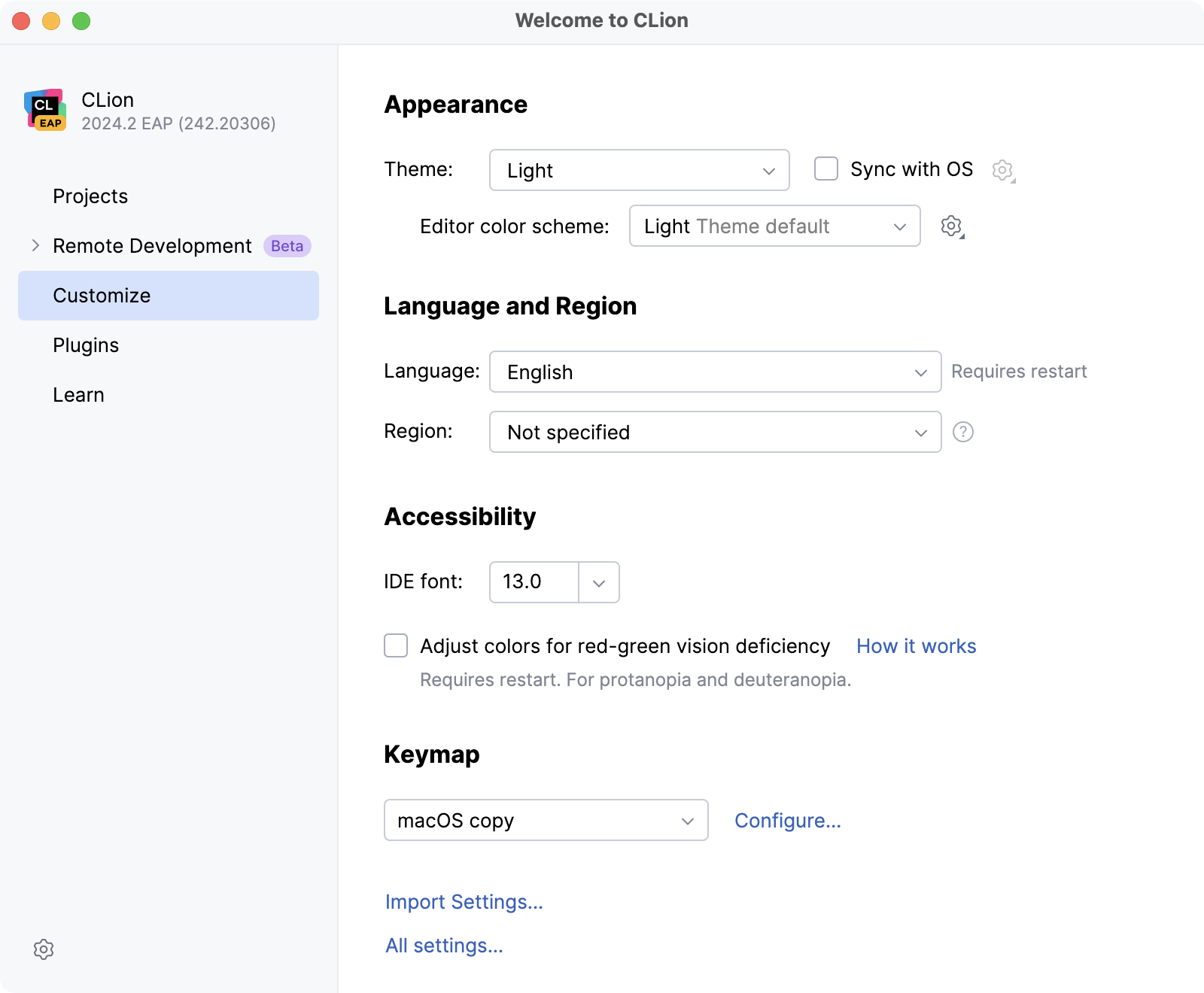Click the All settings link

(x=444, y=945)
